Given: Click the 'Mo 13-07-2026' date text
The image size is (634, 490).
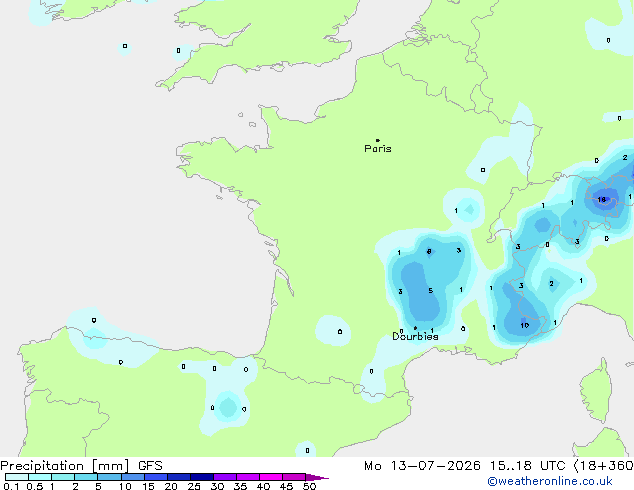Looking at the screenshot, I should point(422,466).
